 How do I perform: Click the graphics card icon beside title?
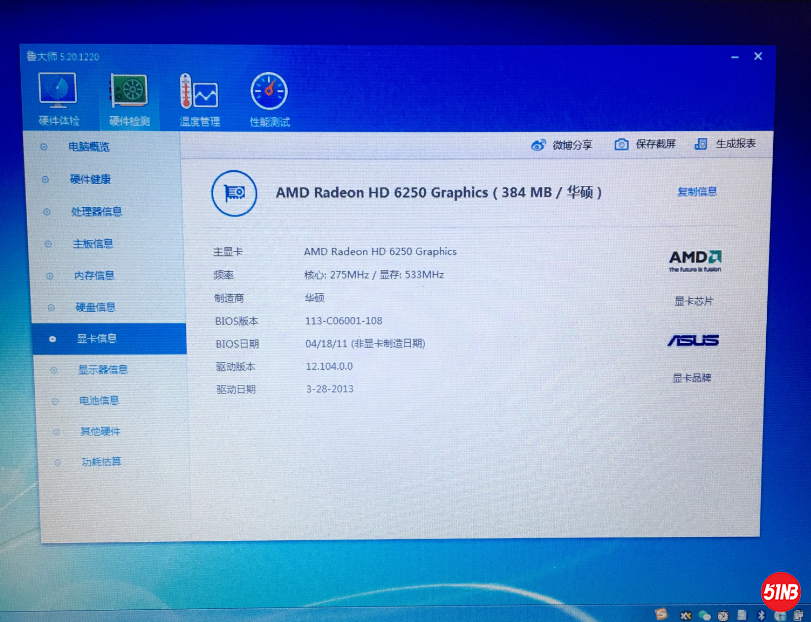tap(235, 193)
